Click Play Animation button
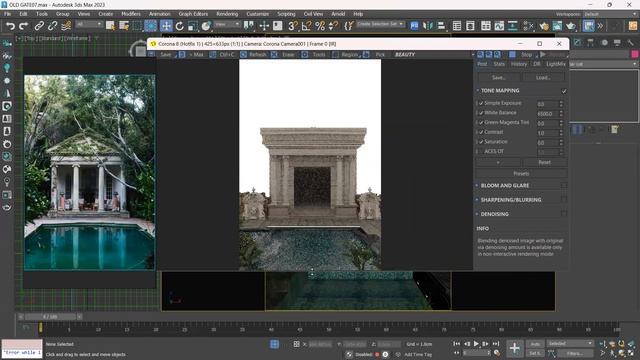Viewport: 640px width, 360px height. (x=476, y=344)
